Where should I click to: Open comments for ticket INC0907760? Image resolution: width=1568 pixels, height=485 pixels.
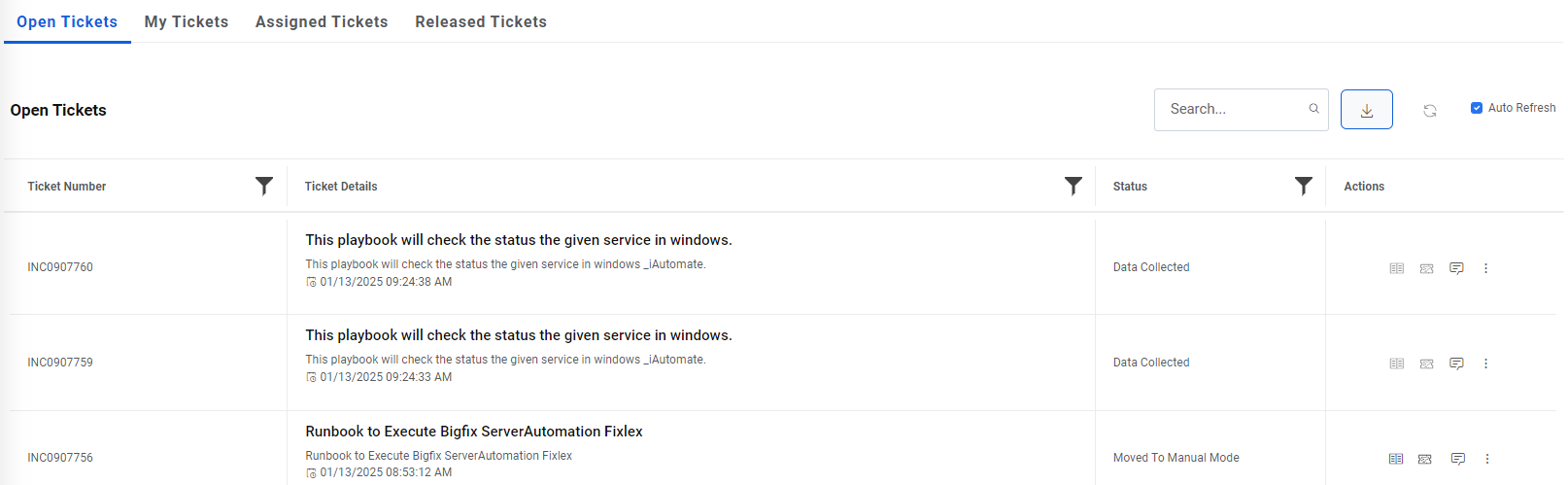pyautogui.click(x=1456, y=268)
